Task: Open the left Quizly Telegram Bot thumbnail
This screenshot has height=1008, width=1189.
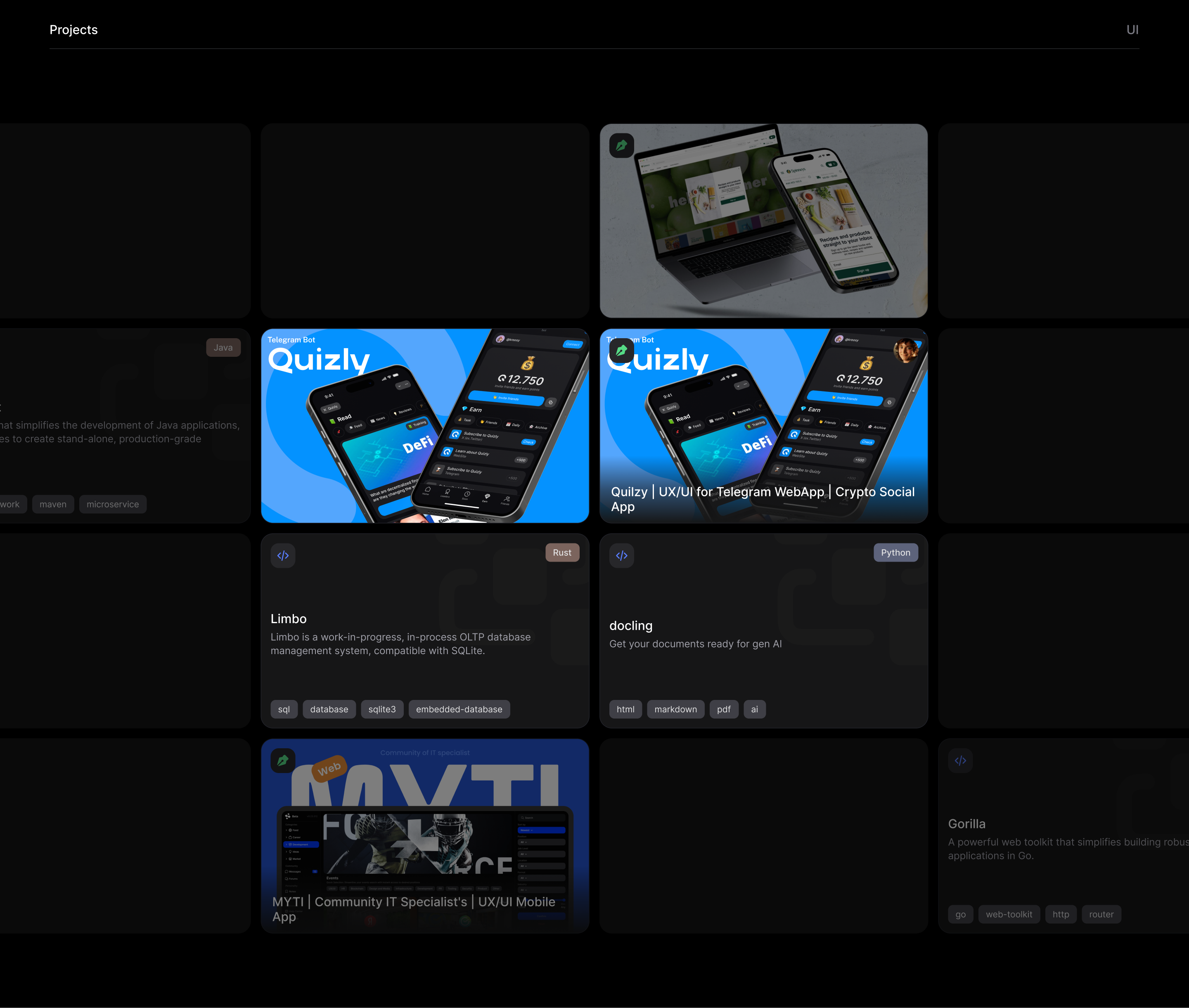Action: pyautogui.click(x=424, y=426)
